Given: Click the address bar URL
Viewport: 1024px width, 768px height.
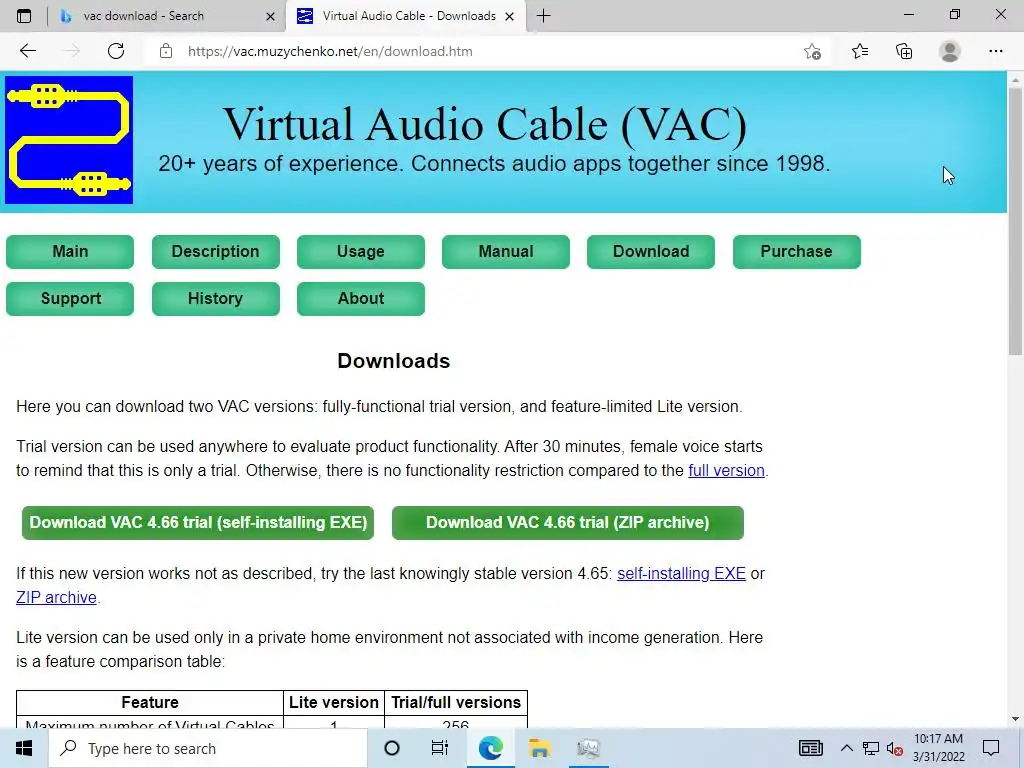Looking at the screenshot, I should pyautogui.click(x=330, y=51).
